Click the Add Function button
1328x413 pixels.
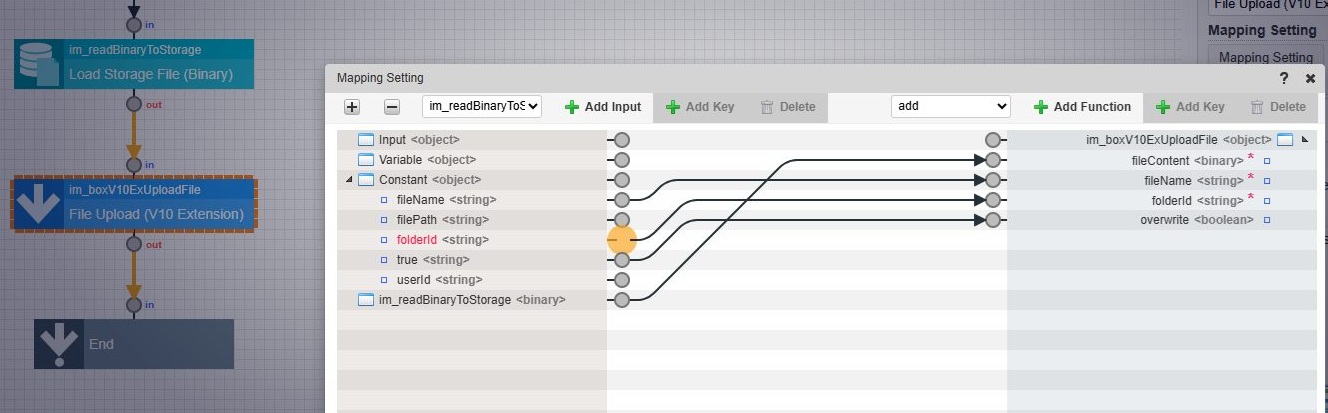coord(1082,107)
